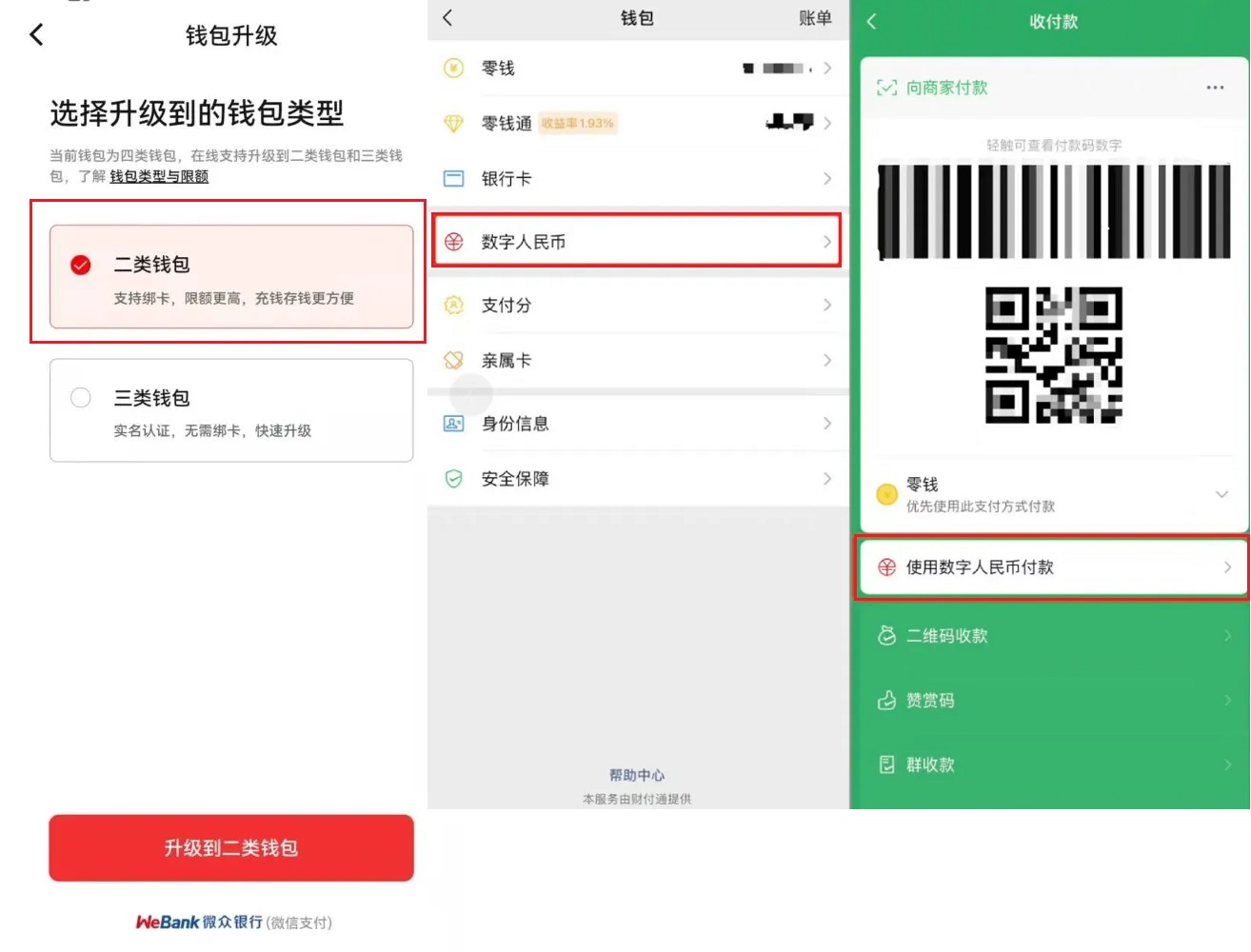
Task: Tap the 优先使用此支付方式付款 text
Action: coord(981,506)
